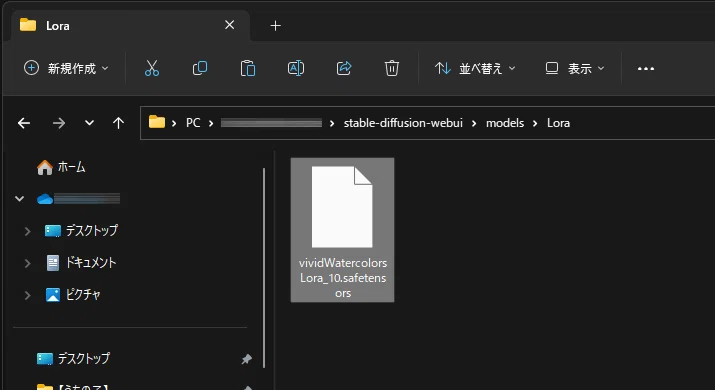Collapse the OneDrive cloud tree node
715x390 pixels.
tap(20, 198)
